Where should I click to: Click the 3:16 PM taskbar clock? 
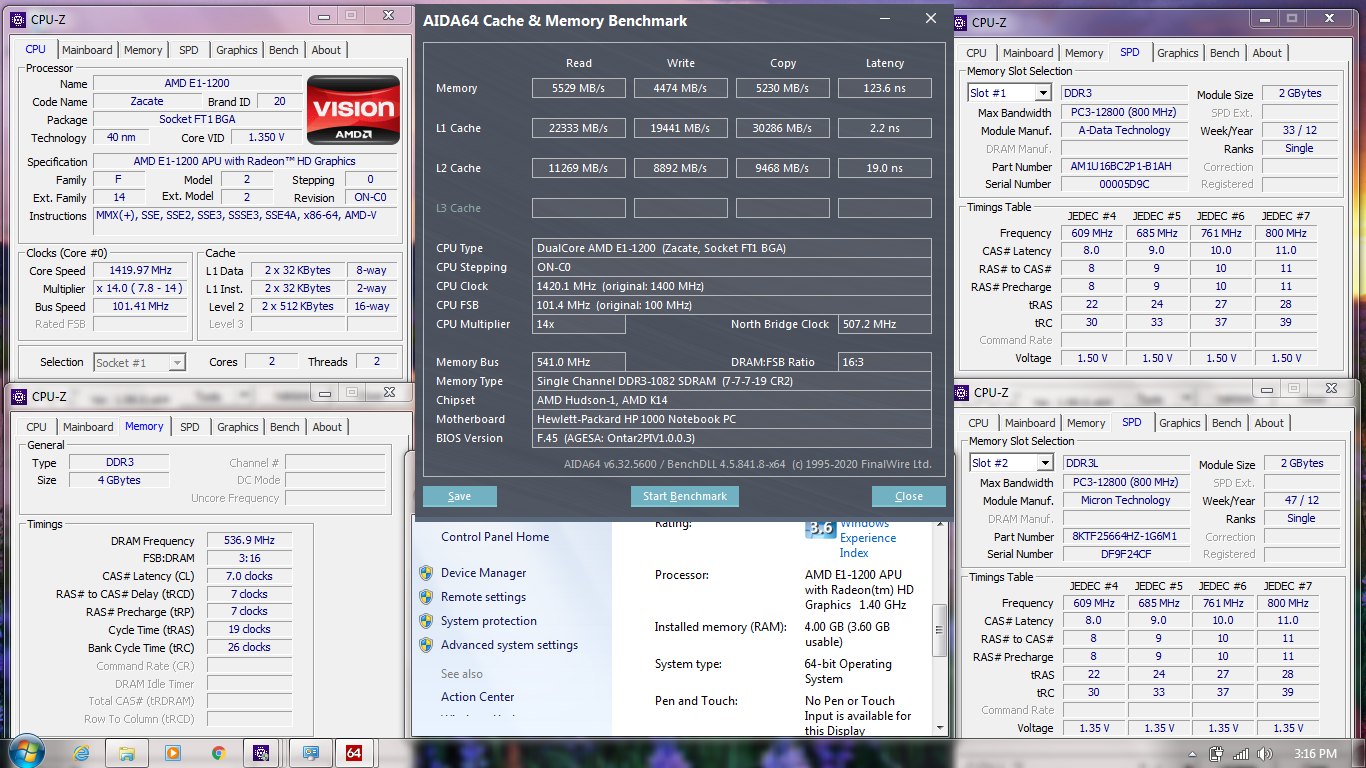coord(1314,754)
